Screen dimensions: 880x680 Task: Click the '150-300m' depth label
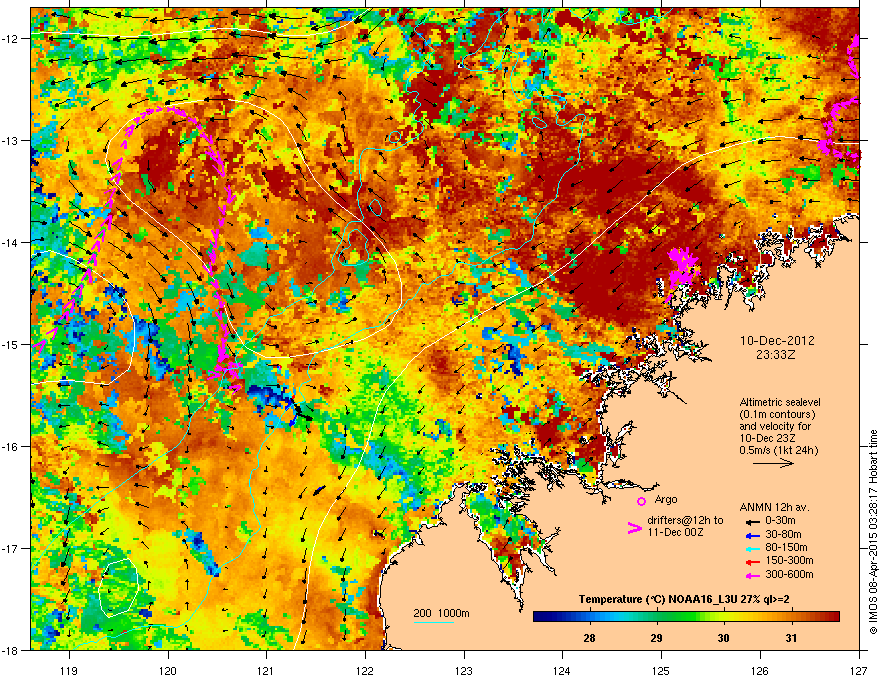coord(789,560)
